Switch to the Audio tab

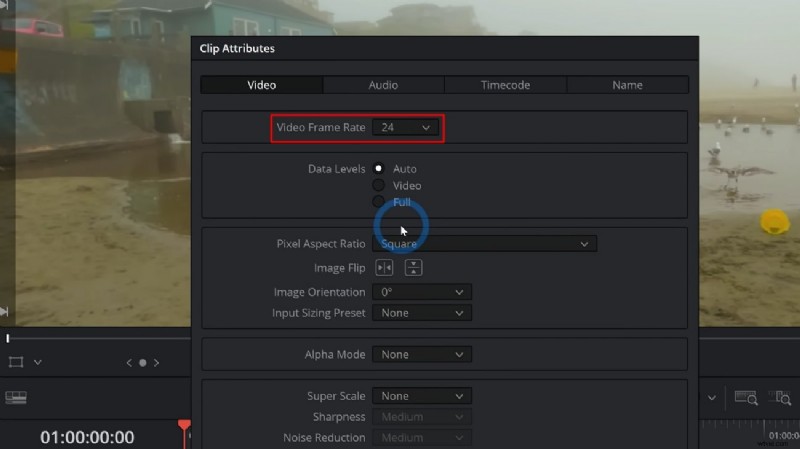coord(383,85)
